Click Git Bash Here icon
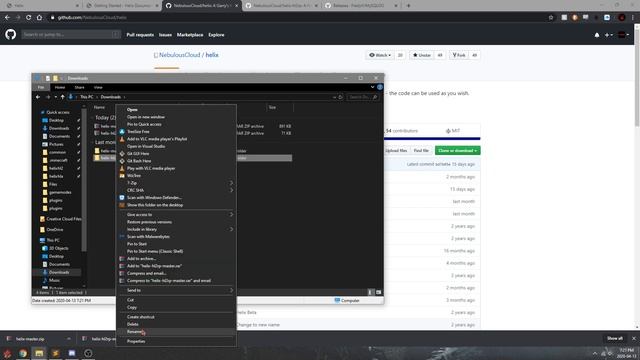640x360 pixels. coord(122,161)
